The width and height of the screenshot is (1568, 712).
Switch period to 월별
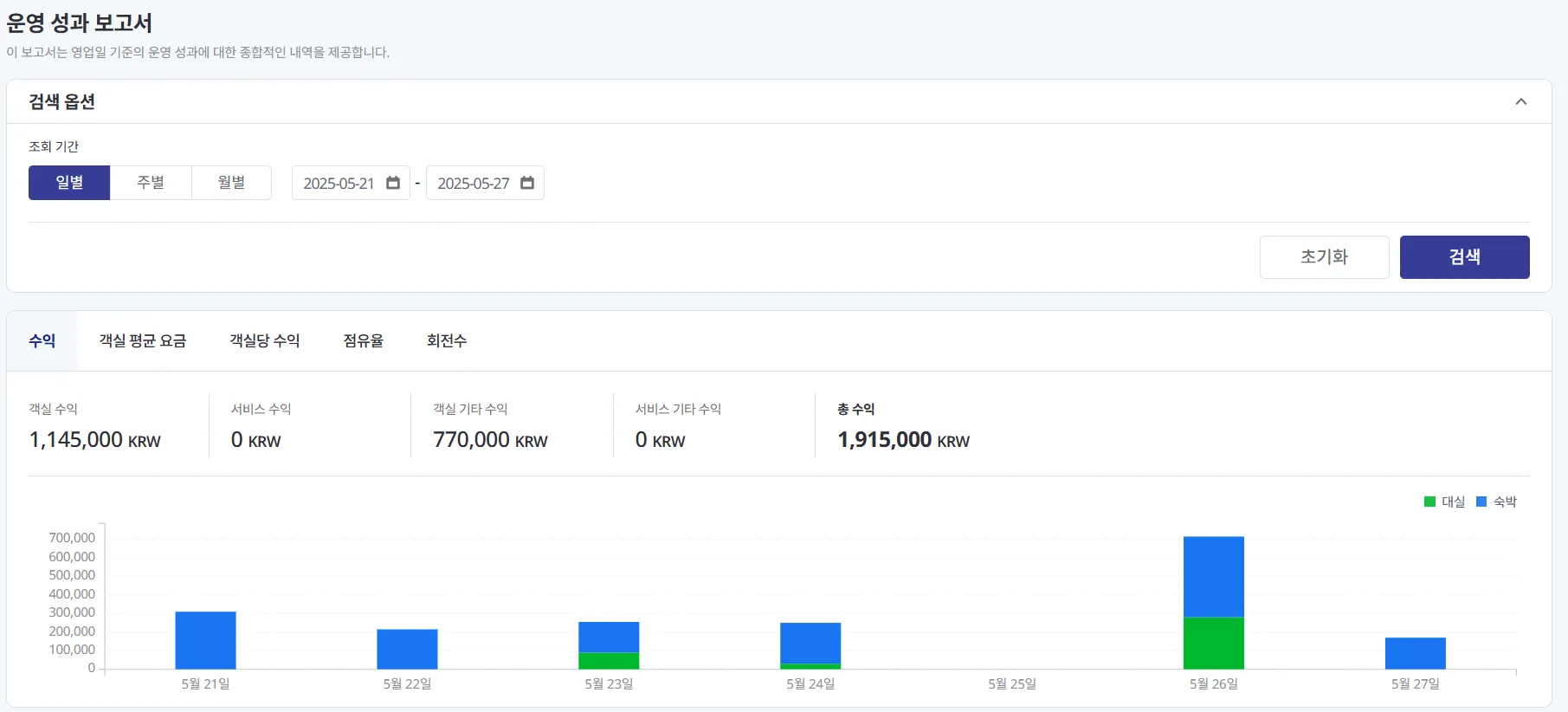click(231, 183)
